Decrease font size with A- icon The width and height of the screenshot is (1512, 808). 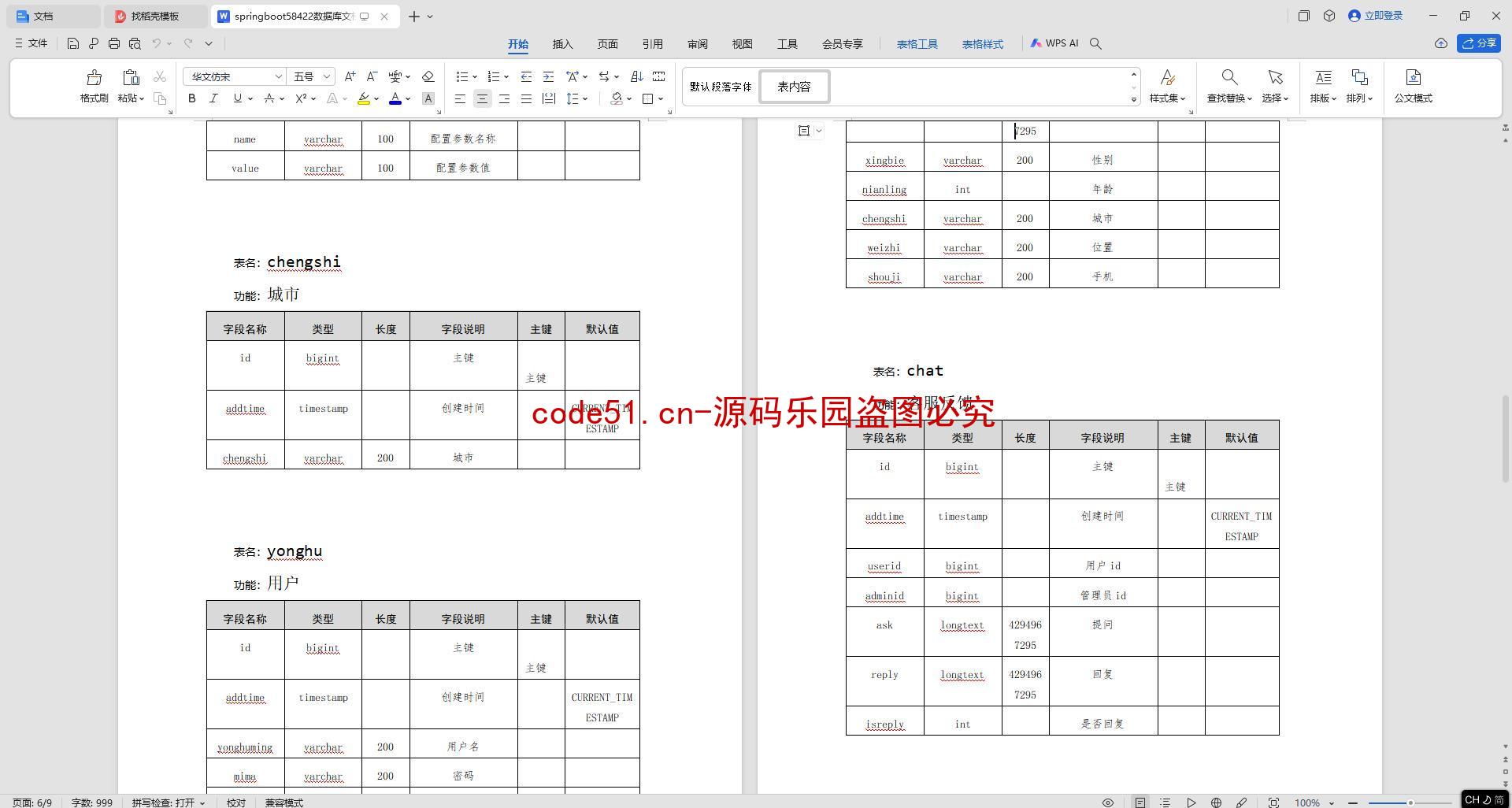point(372,76)
